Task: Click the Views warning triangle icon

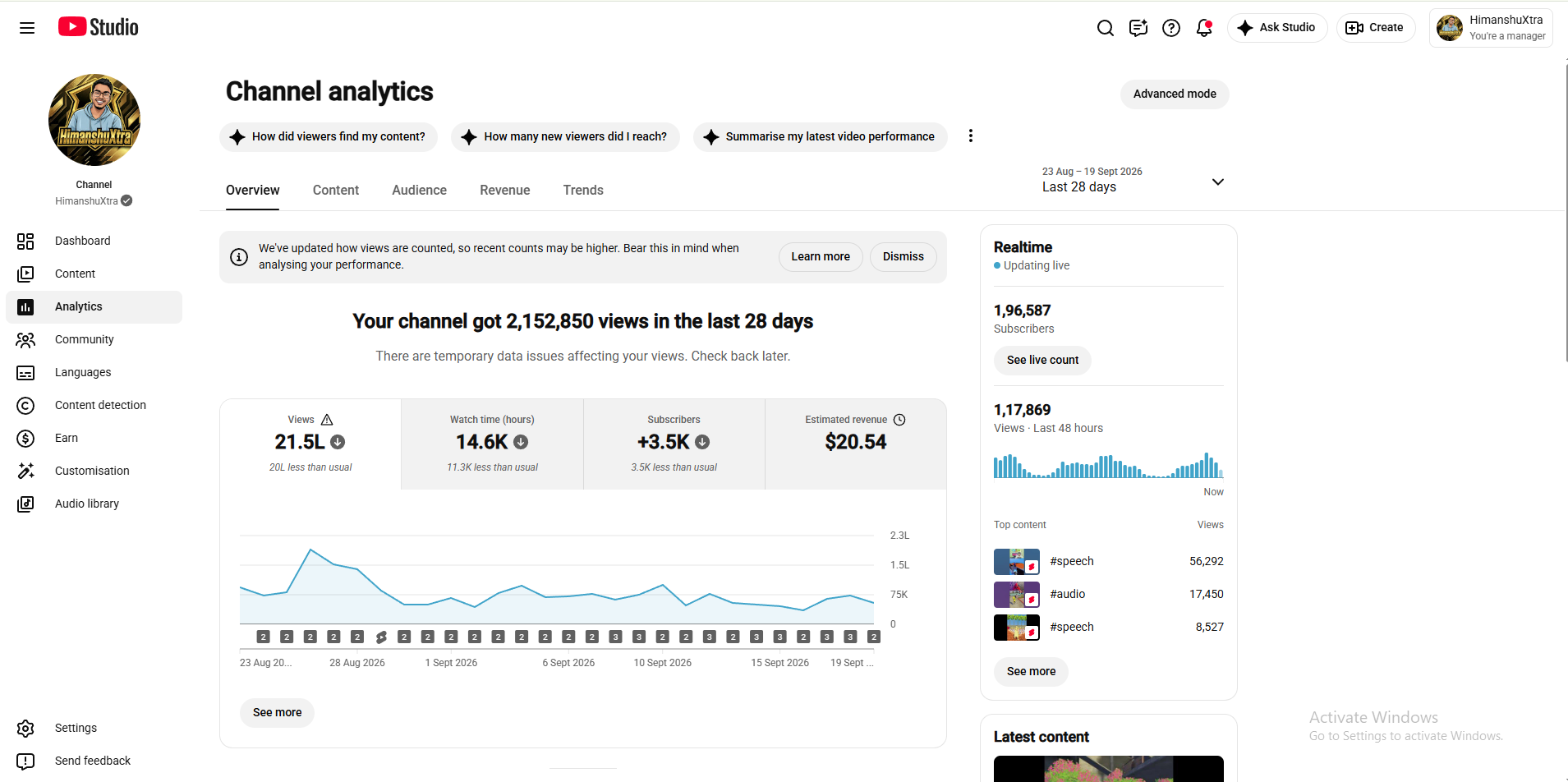Action: [327, 420]
